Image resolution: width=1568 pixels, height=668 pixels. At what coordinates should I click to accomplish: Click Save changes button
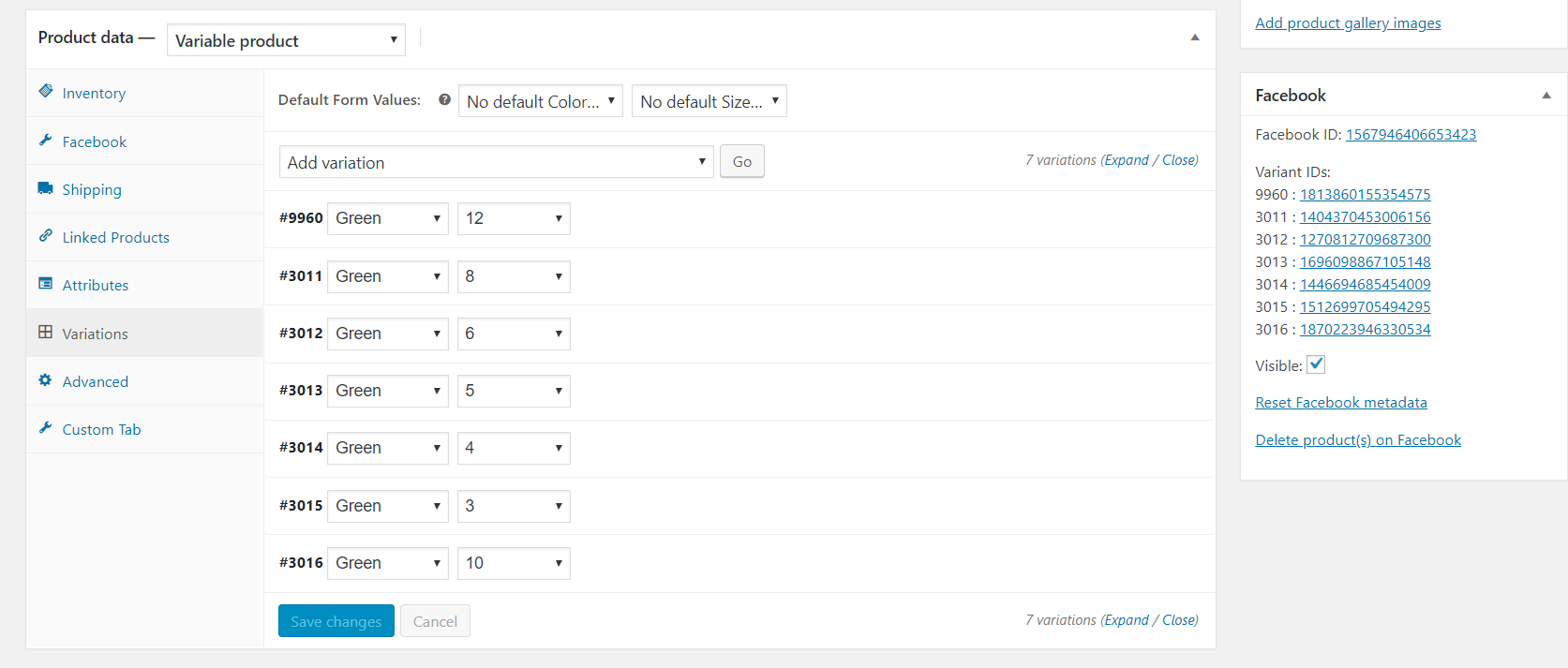pyautogui.click(x=336, y=621)
